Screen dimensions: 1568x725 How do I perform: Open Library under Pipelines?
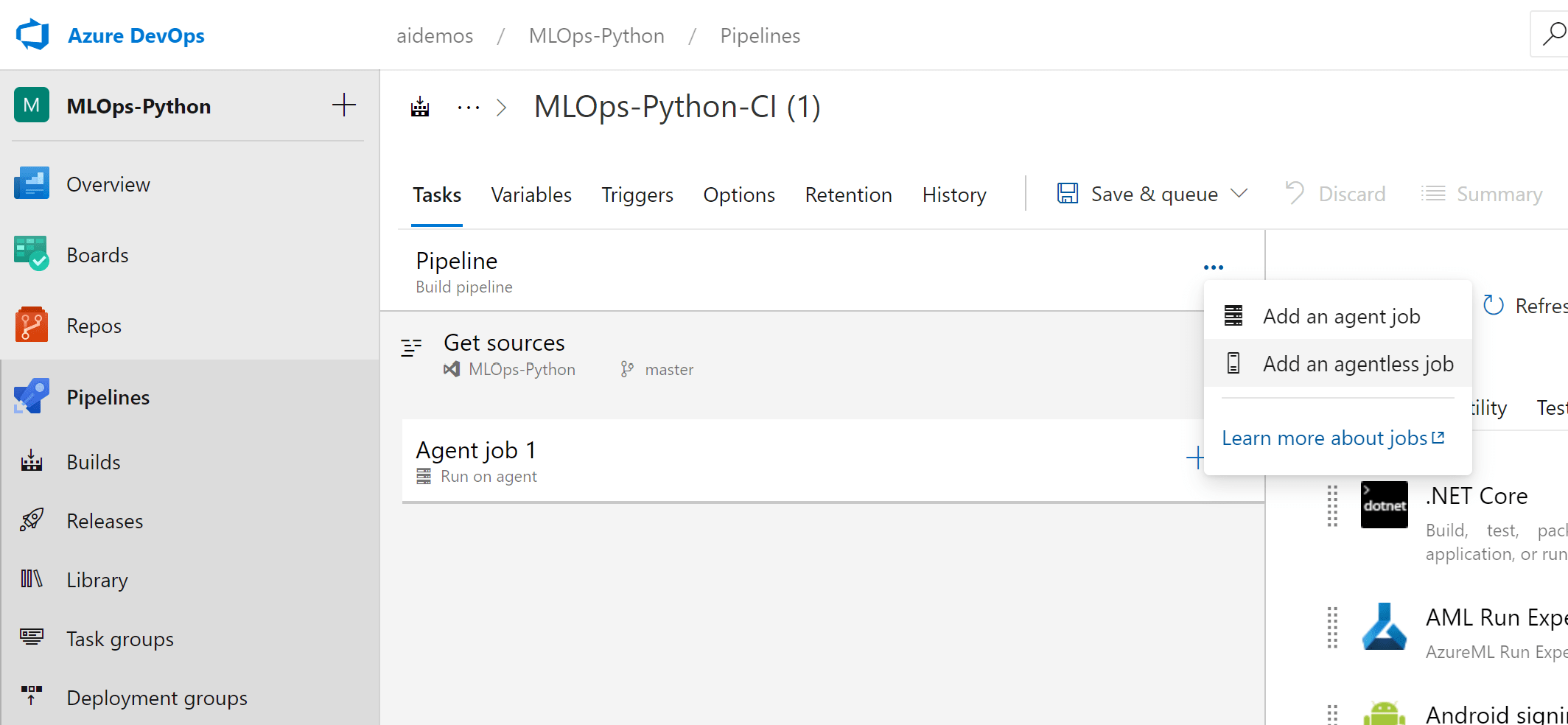(x=97, y=580)
